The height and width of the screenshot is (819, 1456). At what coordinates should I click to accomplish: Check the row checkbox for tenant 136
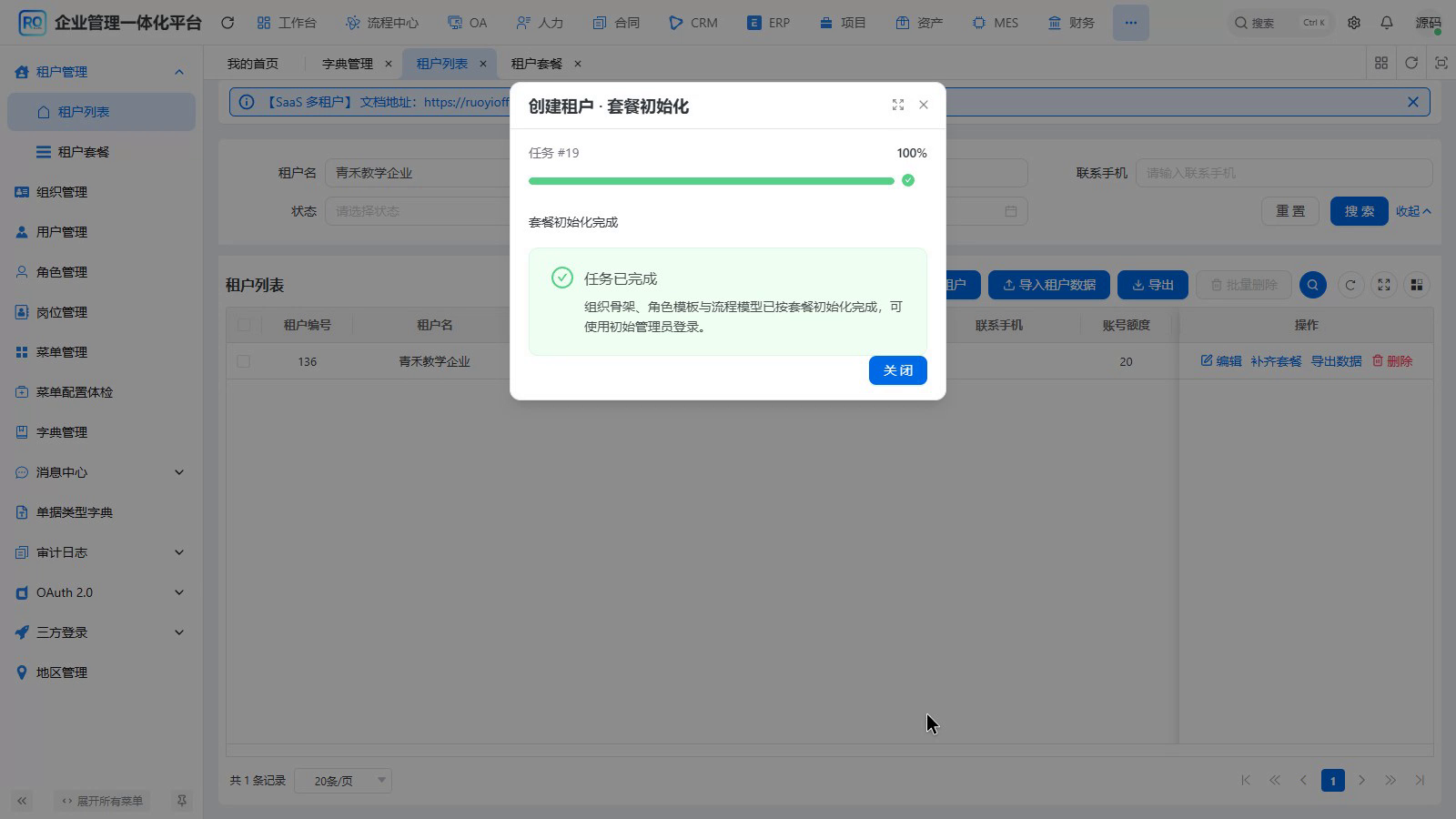tap(244, 361)
